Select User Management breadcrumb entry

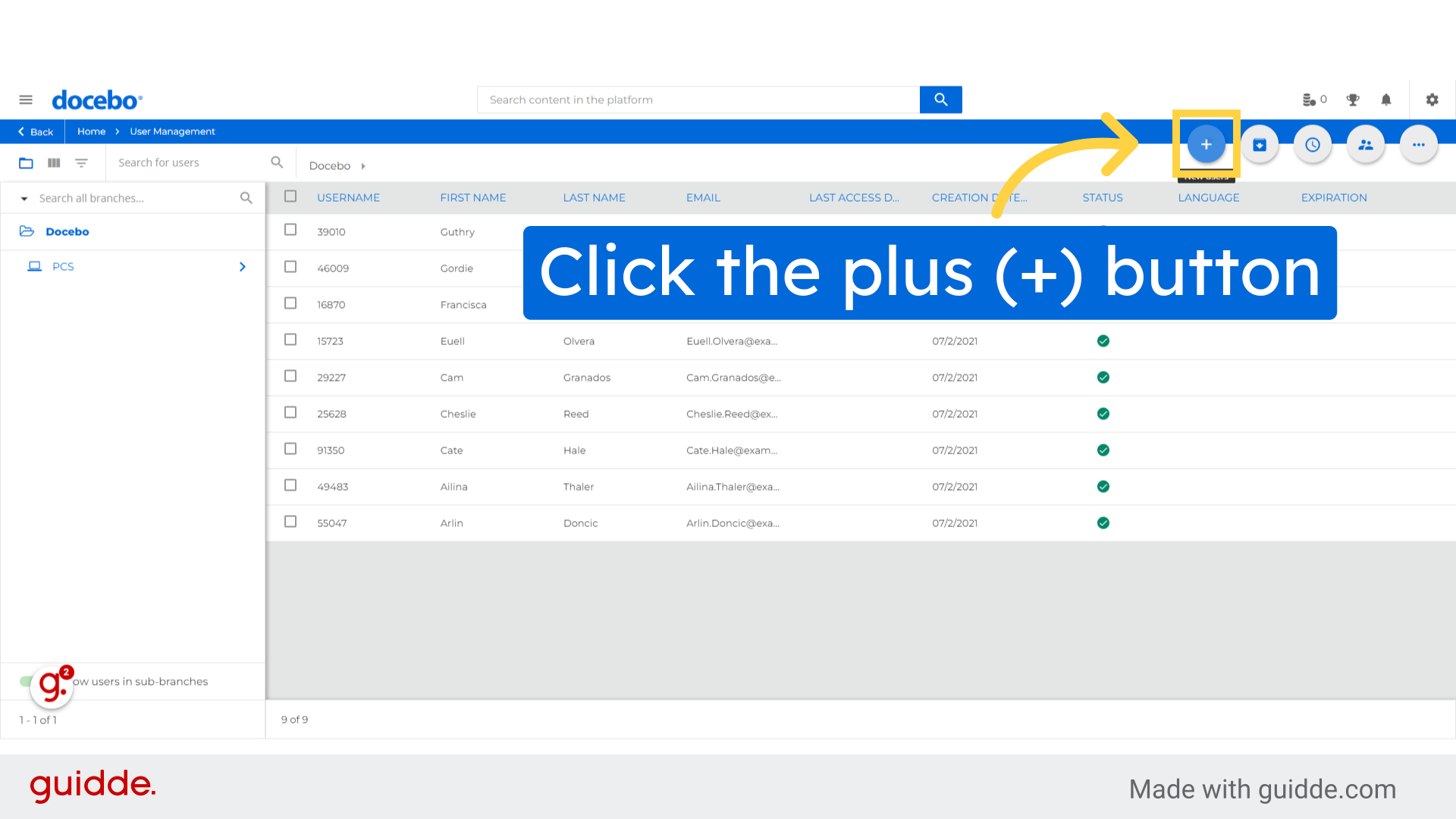(x=172, y=131)
